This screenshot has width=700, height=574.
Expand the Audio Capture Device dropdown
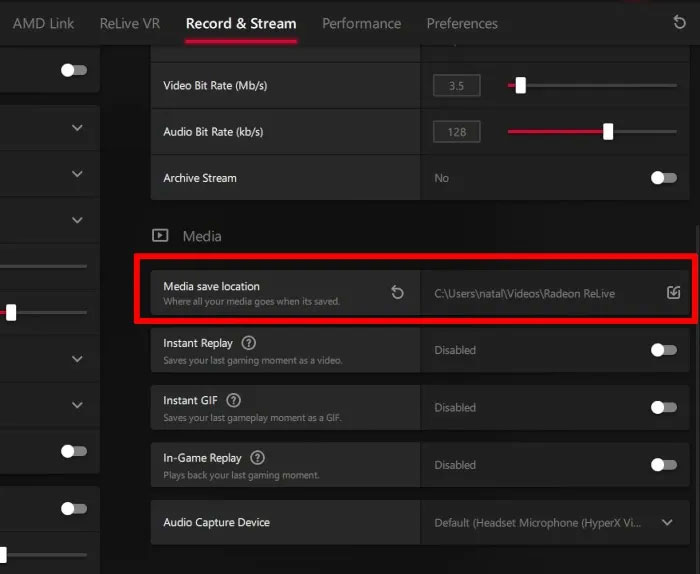(667, 522)
